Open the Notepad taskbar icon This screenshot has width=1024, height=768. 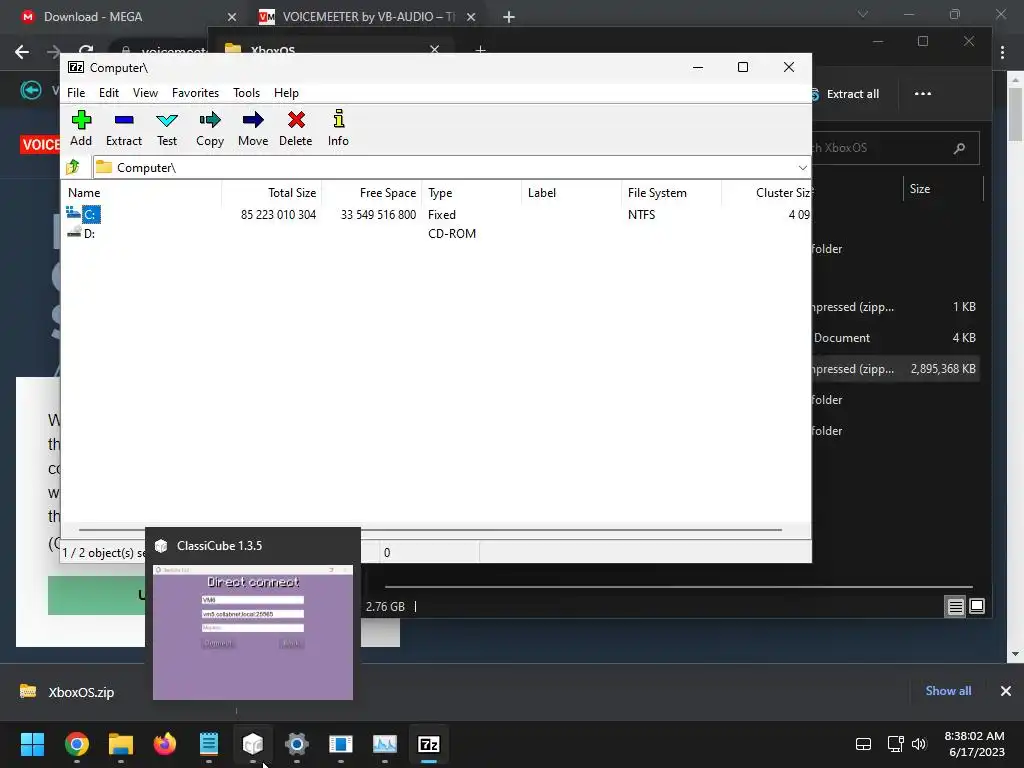coord(209,744)
